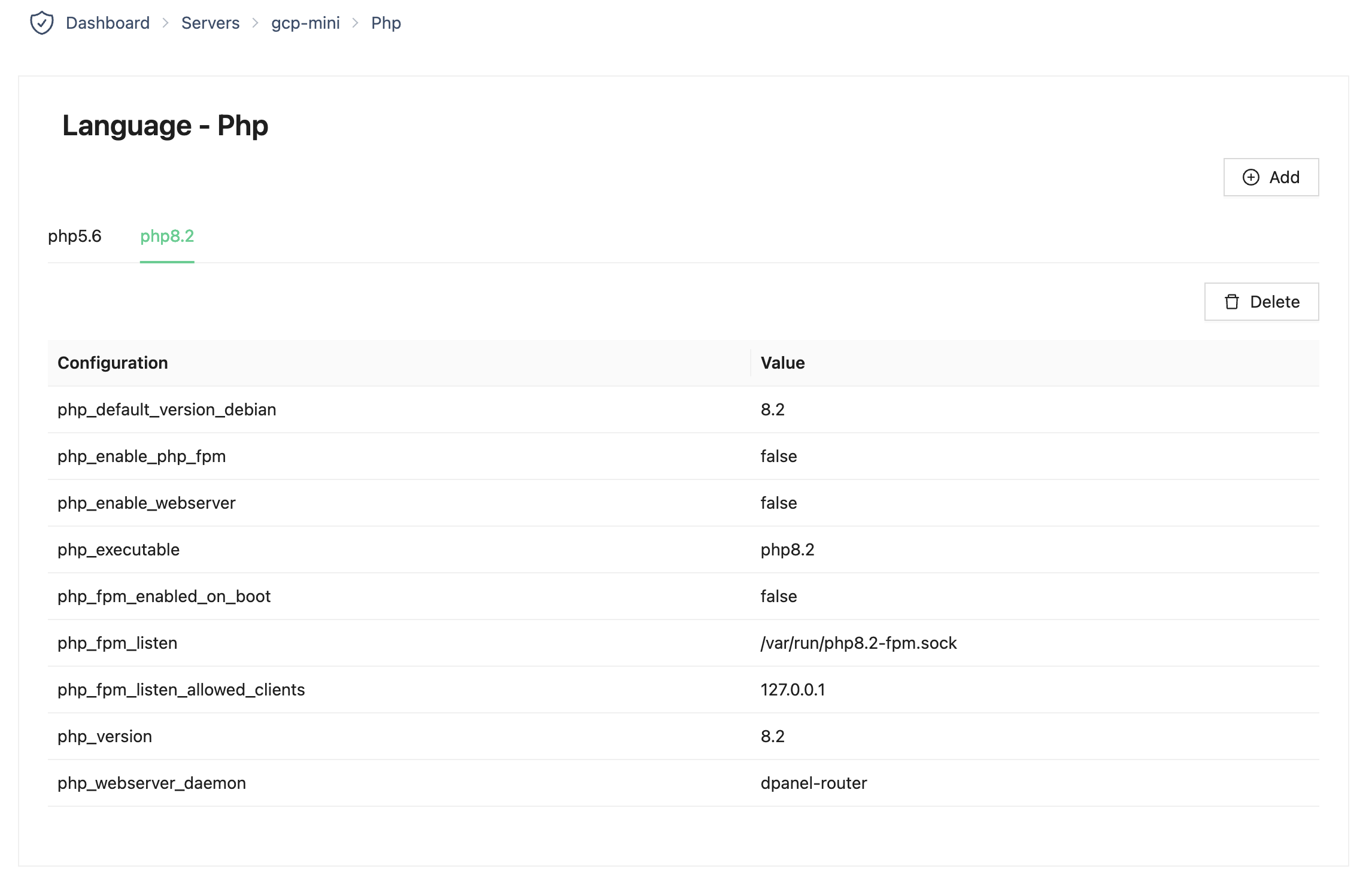The width and height of the screenshot is (1372, 887).
Task: Click the shield logo icon
Action: [42, 23]
